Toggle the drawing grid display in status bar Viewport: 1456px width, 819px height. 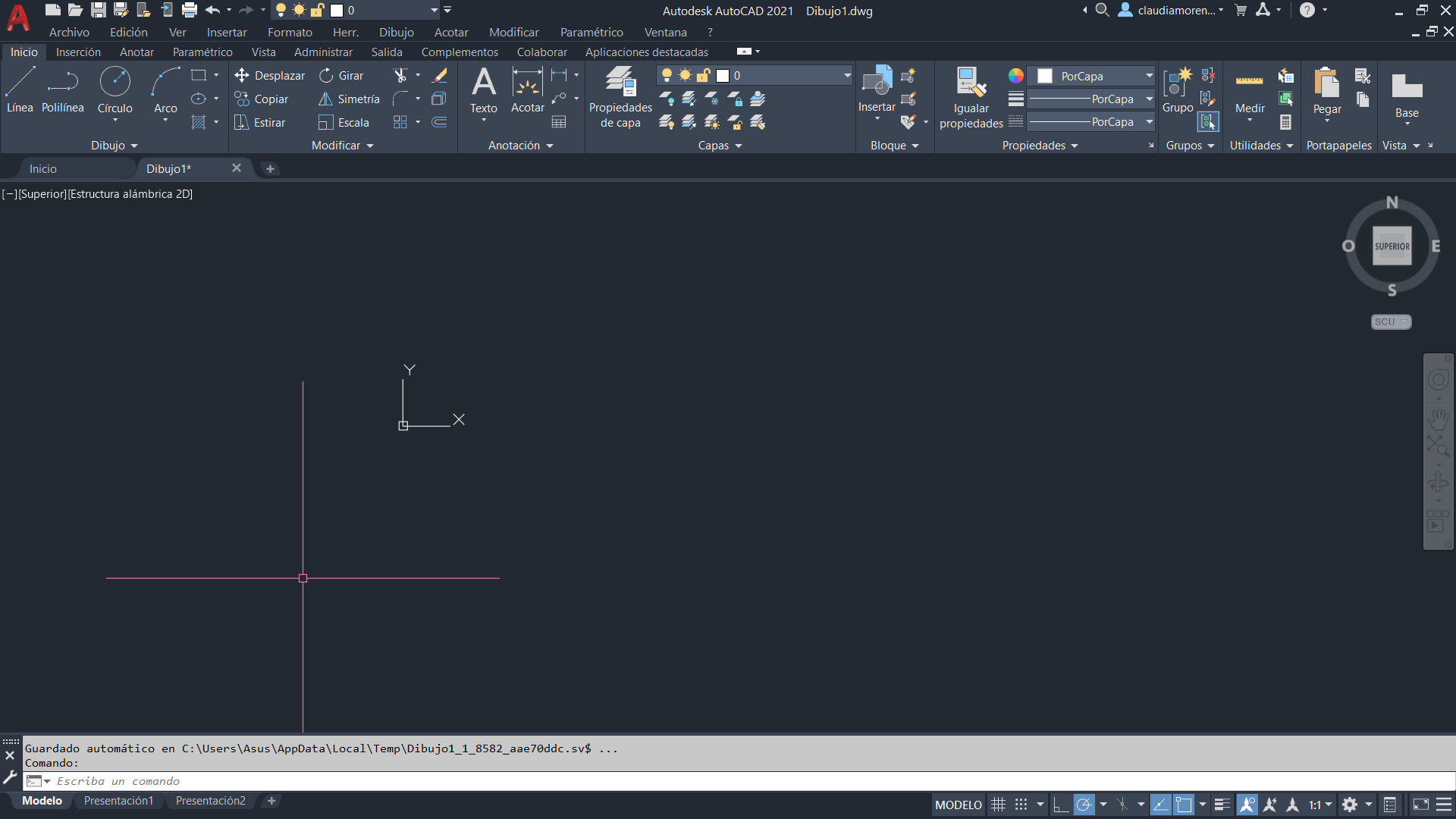tap(999, 805)
